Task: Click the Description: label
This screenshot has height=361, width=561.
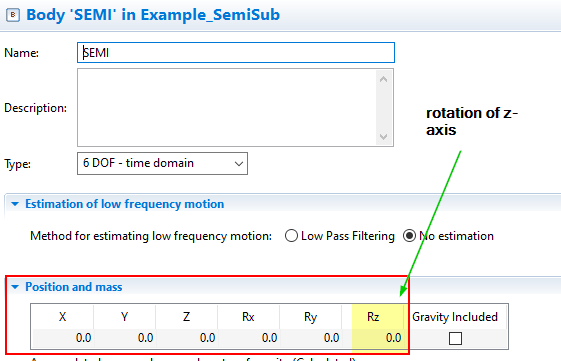Action: (x=35, y=108)
